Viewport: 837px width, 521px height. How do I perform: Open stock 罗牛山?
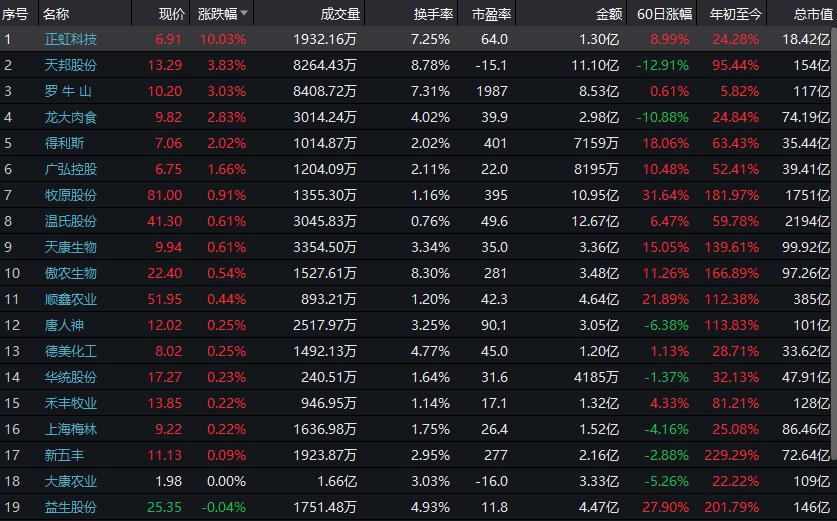point(68,91)
